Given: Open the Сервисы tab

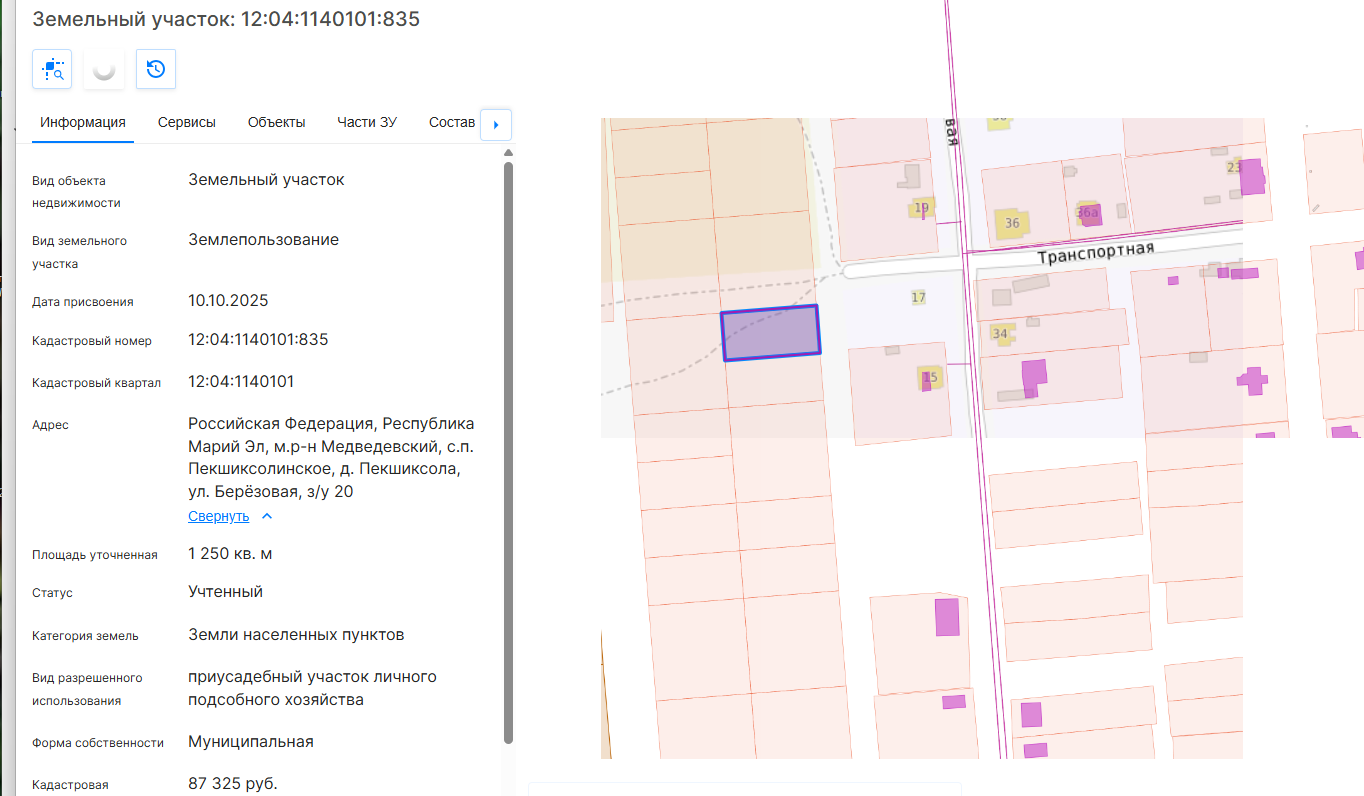Looking at the screenshot, I should point(187,122).
